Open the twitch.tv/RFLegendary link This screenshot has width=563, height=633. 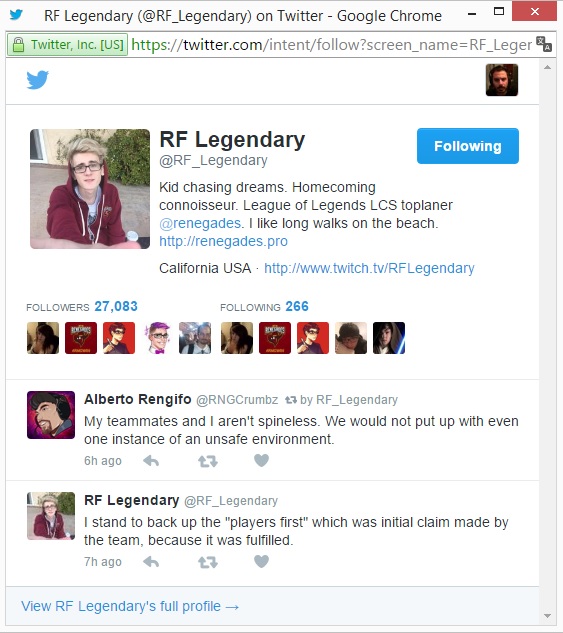(369, 268)
